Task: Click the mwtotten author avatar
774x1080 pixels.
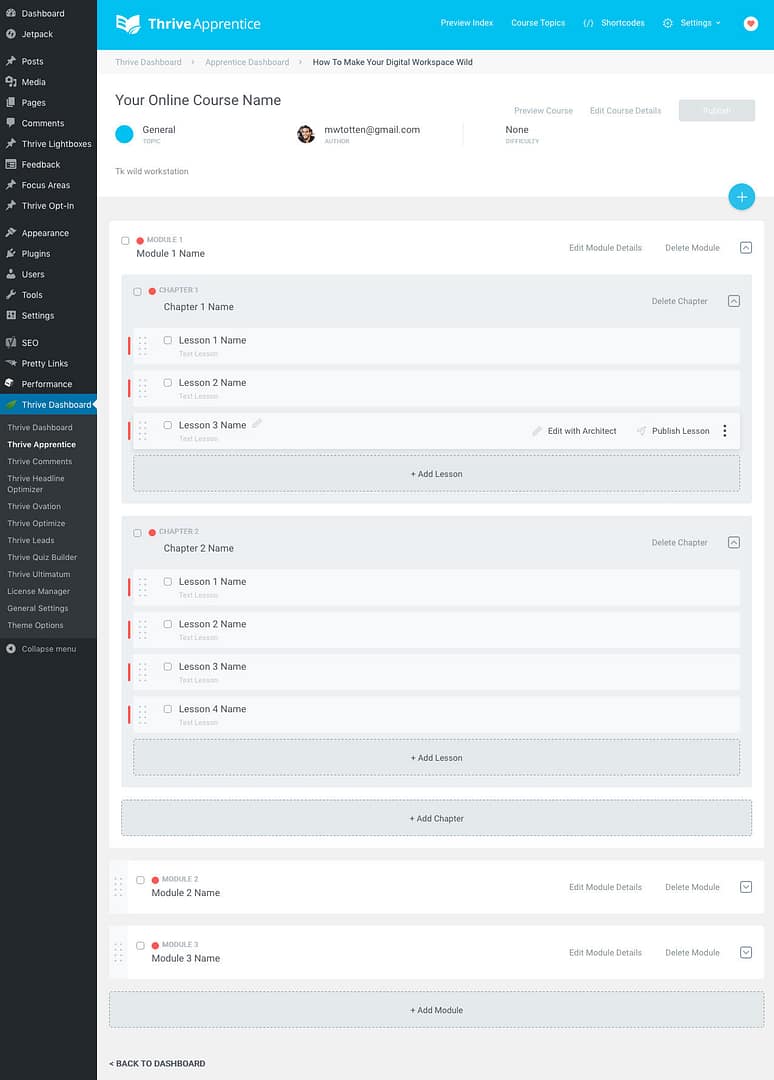Action: (306, 134)
